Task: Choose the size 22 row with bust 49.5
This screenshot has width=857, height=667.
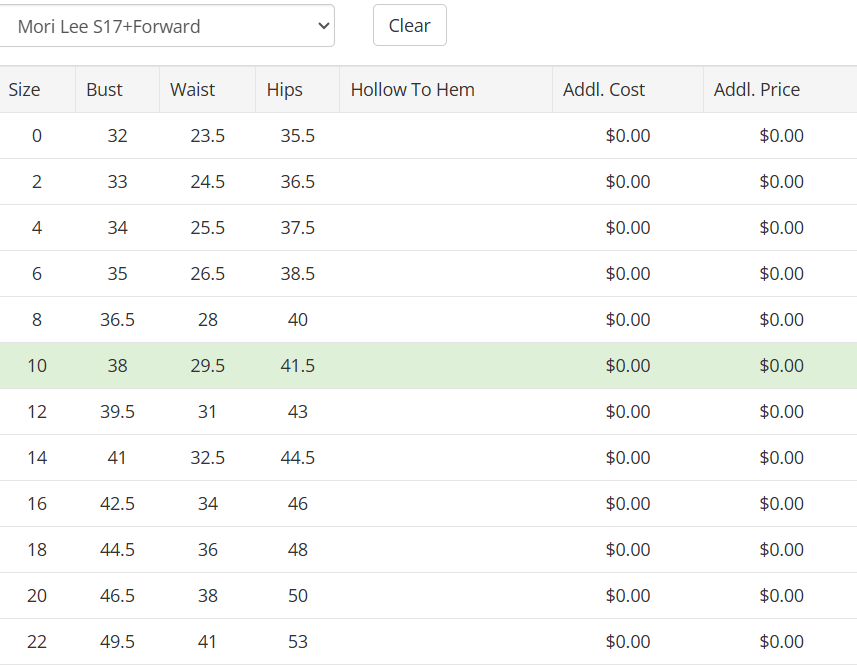Action: point(428,641)
